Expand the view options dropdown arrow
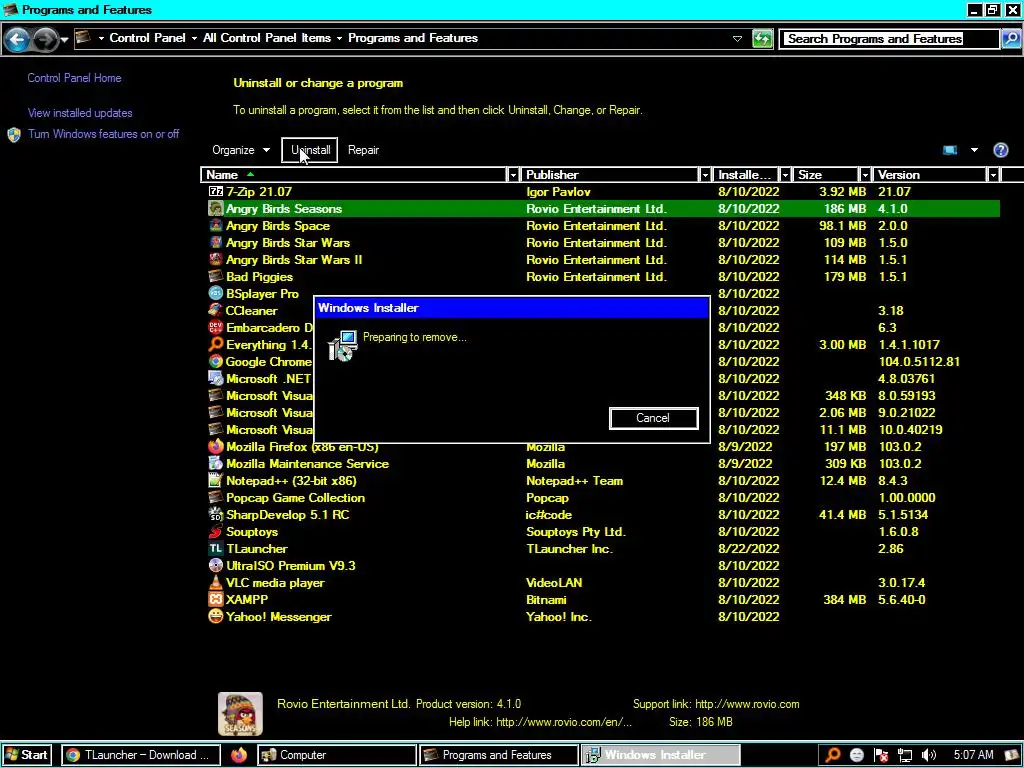The width and height of the screenshot is (1024, 768). (x=974, y=150)
